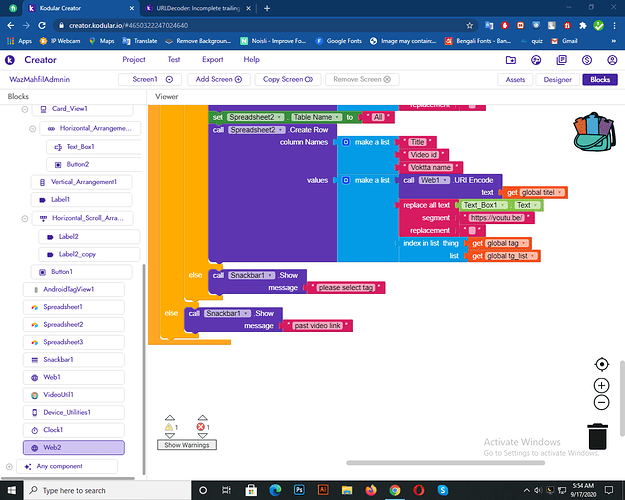Click the yellow warning triangle indicator
Screen dimensions: 625x500
[169, 425]
